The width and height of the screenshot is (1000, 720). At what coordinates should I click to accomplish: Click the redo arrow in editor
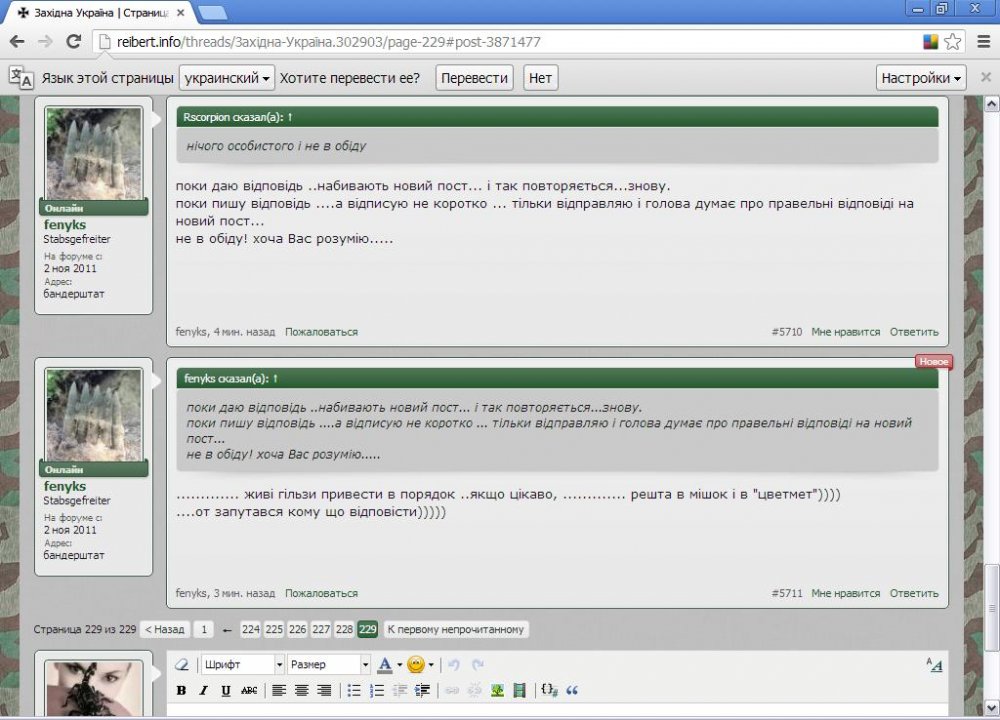[x=478, y=665]
